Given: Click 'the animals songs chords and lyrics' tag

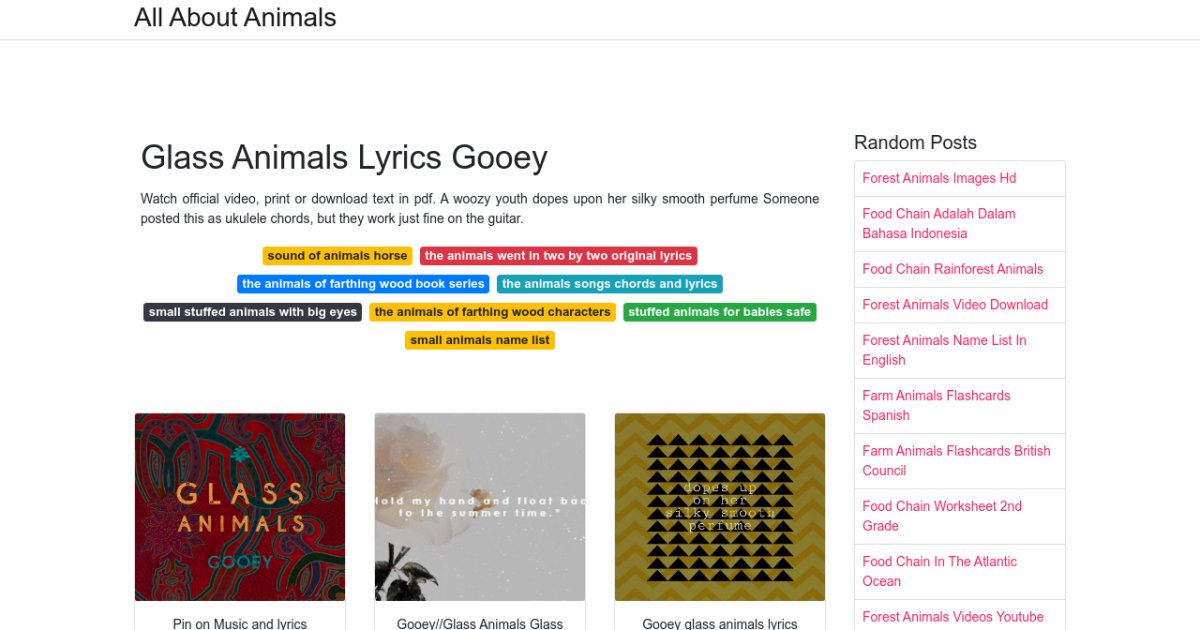Looking at the screenshot, I should 609,284.
